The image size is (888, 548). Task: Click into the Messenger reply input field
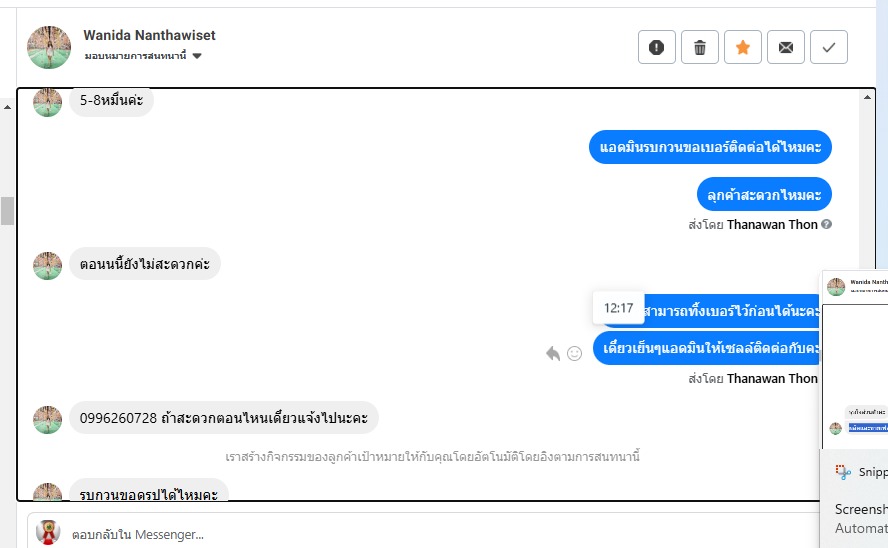click(x=425, y=534)
